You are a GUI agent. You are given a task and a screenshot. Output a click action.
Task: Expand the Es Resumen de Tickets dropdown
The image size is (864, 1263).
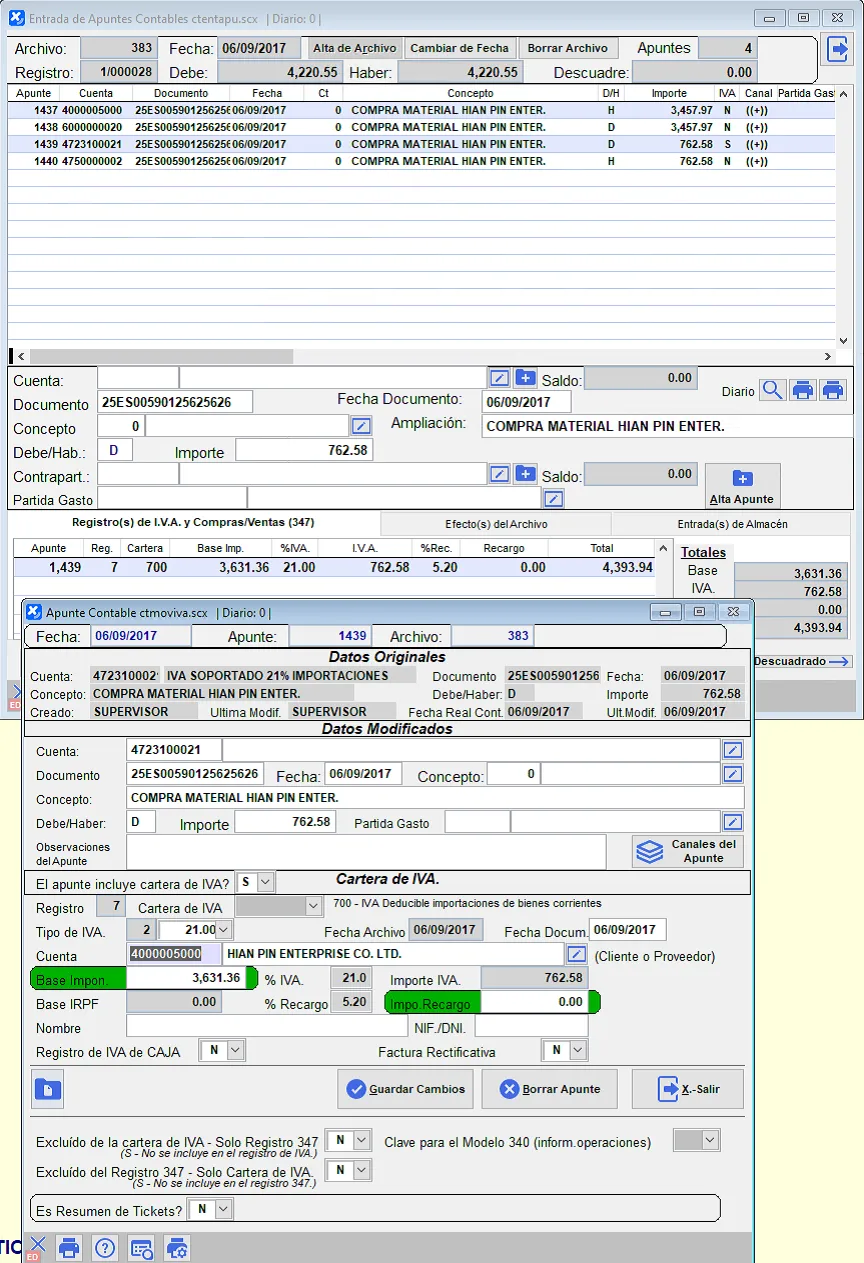tap(223, 1210)
